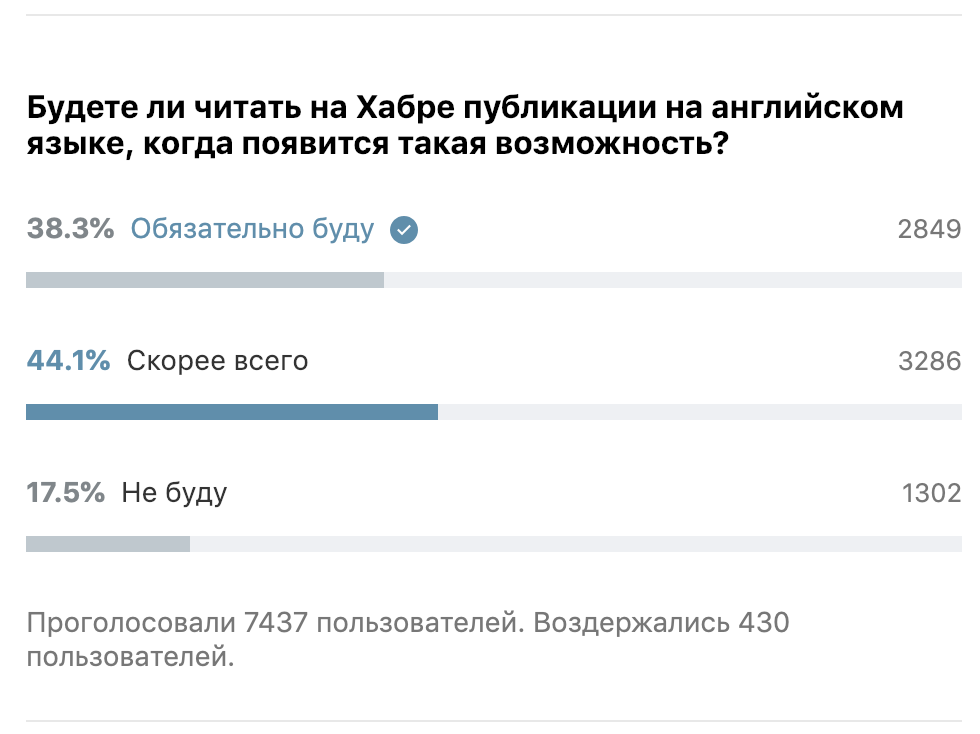980x734 pixels.
Task: Click the empty grey track of the Не буду bar
Action: 576,544
